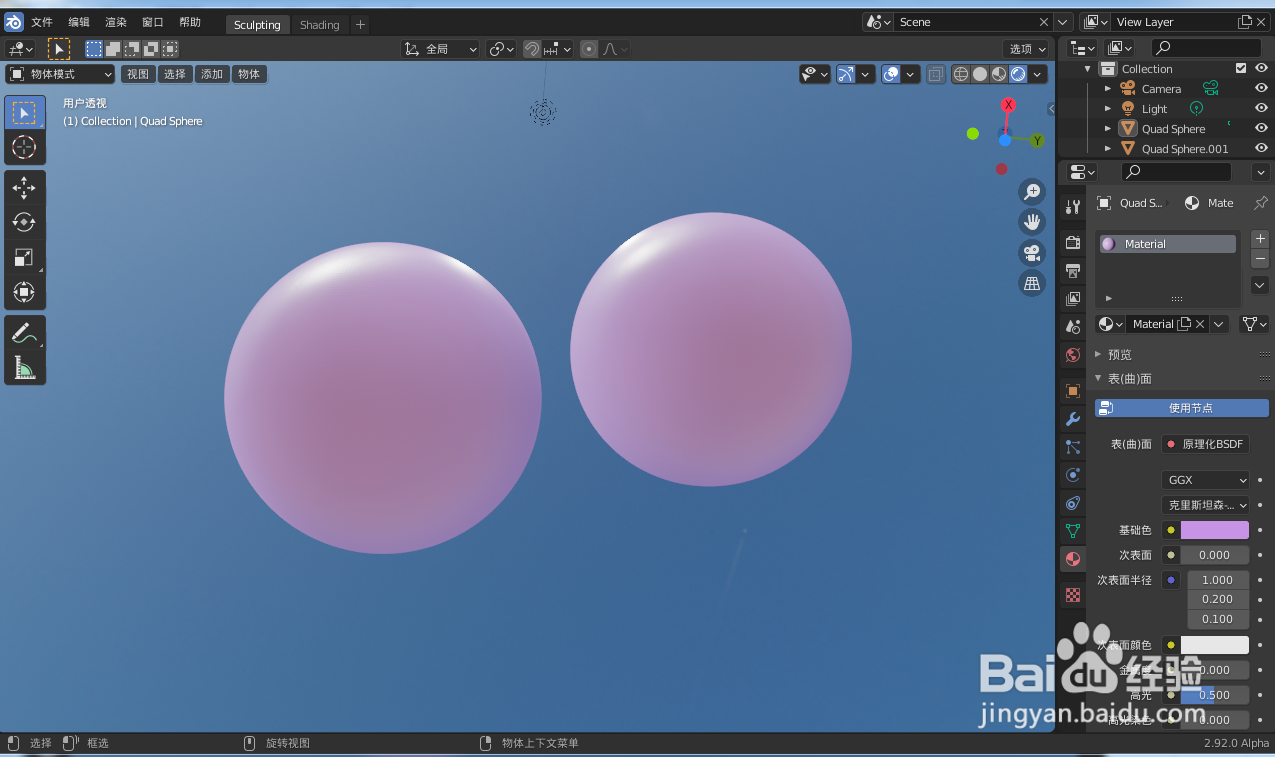Select the Annotate pencil tool
Image resolution: width=1275 pixels, height=757 pixels.
click(x=25, y=333)
